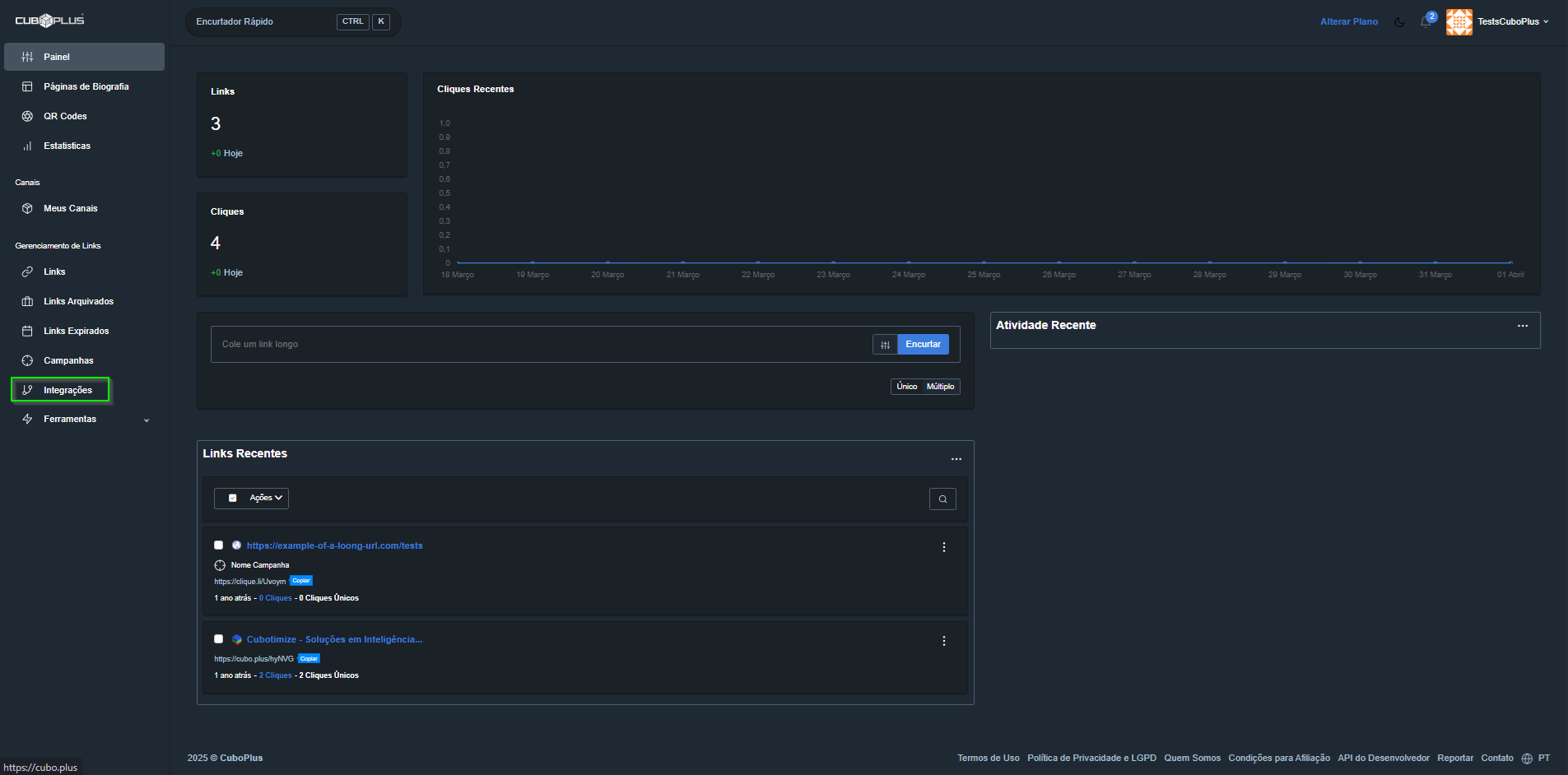Click the Páginas de Biografia layout icon

click(x=27, y=86)
